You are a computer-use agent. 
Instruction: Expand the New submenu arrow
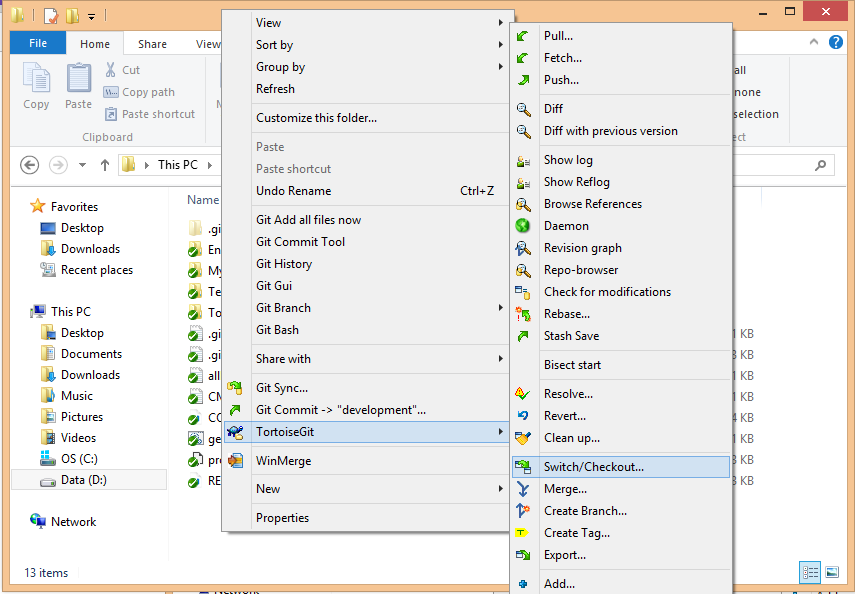500,489
